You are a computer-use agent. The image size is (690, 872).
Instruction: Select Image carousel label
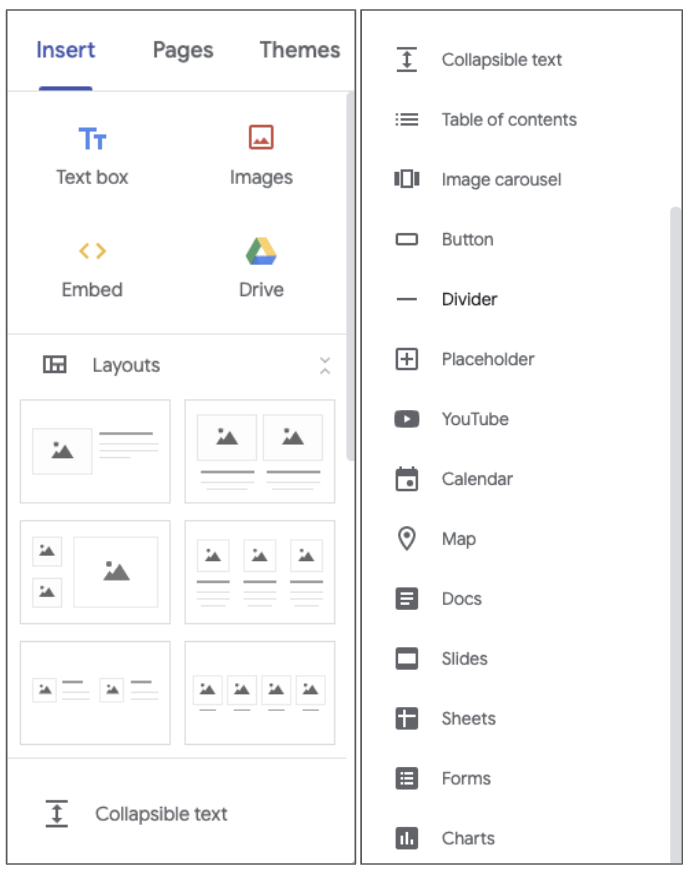[x=502, y=180]
